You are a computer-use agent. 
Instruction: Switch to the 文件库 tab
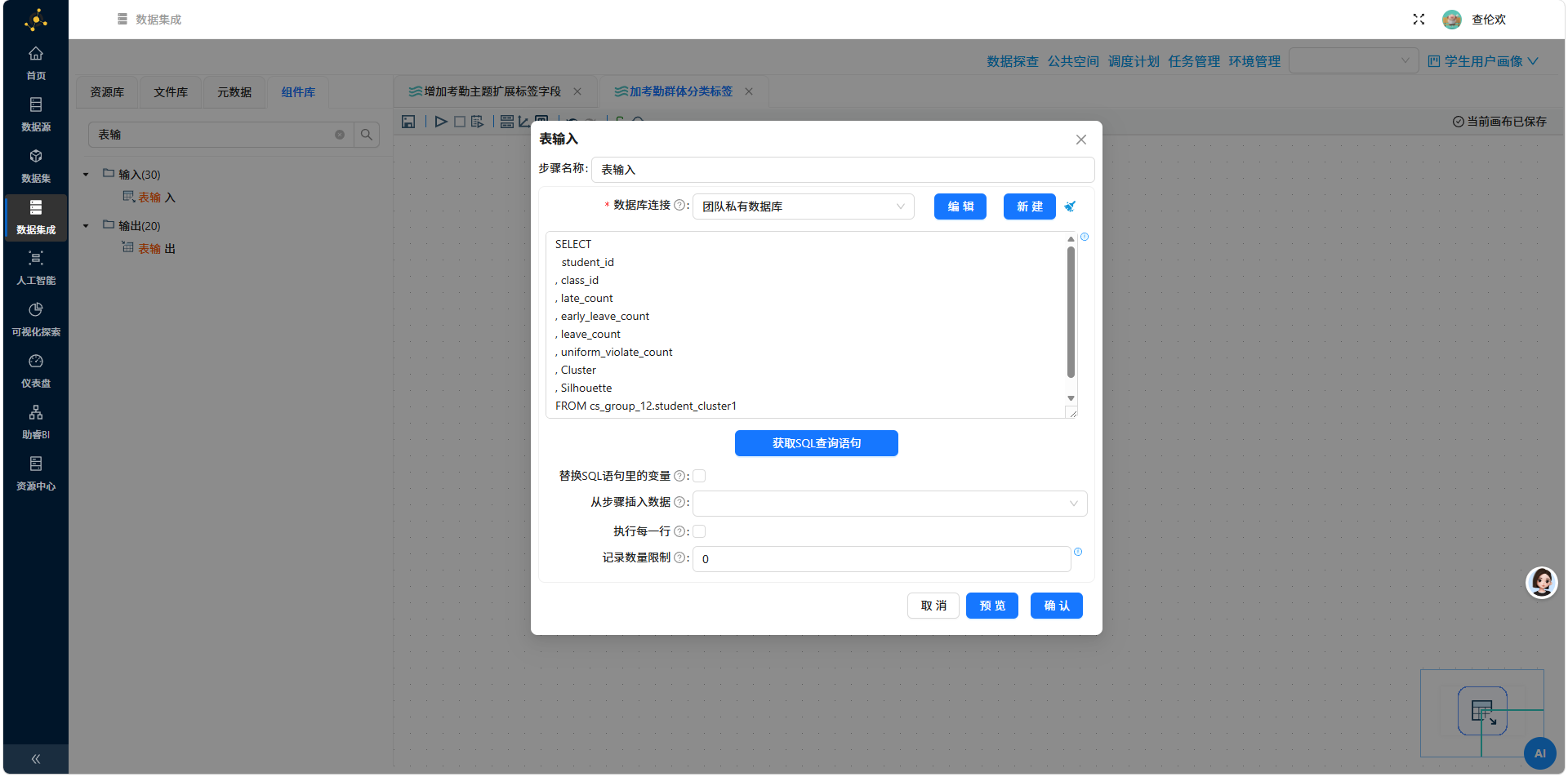coord(171,92)
